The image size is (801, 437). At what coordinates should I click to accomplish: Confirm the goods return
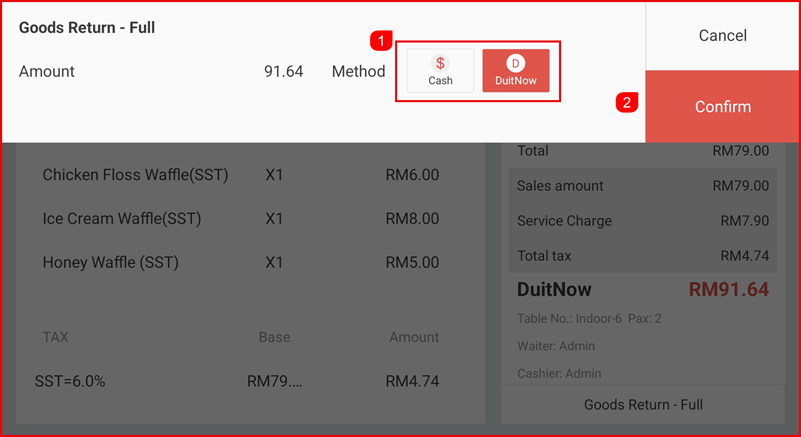[723, 107]
